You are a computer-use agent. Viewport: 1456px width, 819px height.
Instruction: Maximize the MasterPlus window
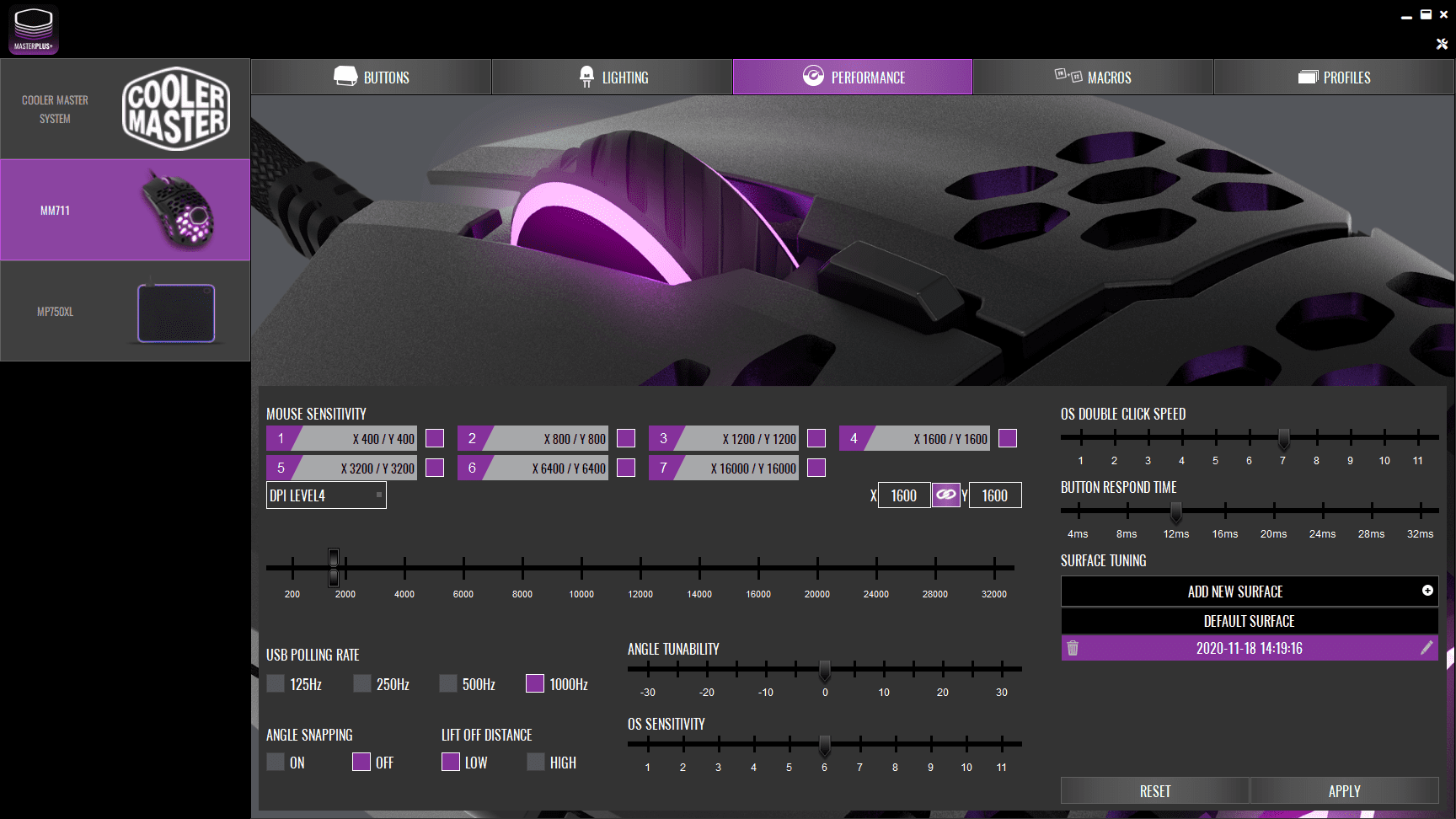pyautogui.click(x=1426, y=14)
